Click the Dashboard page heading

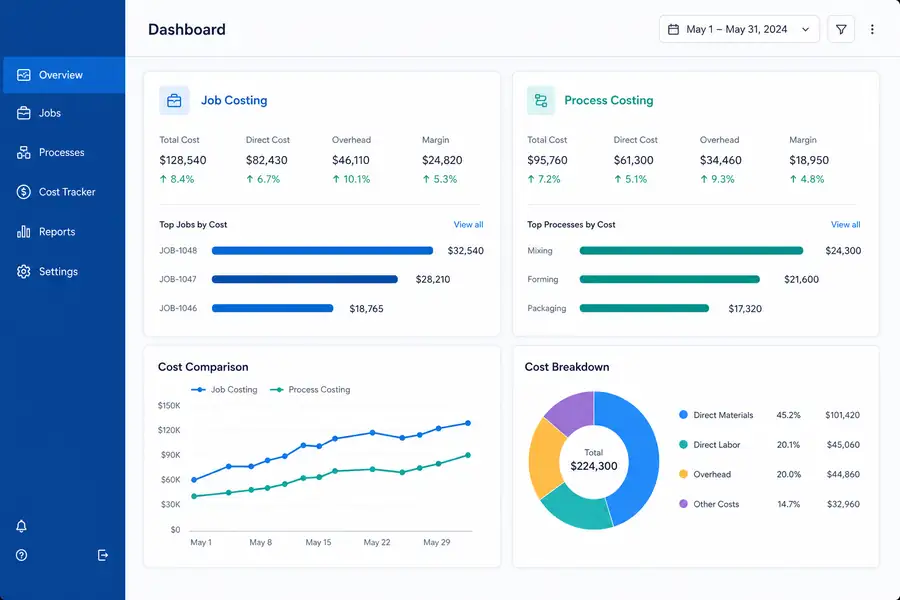[187, 29]
